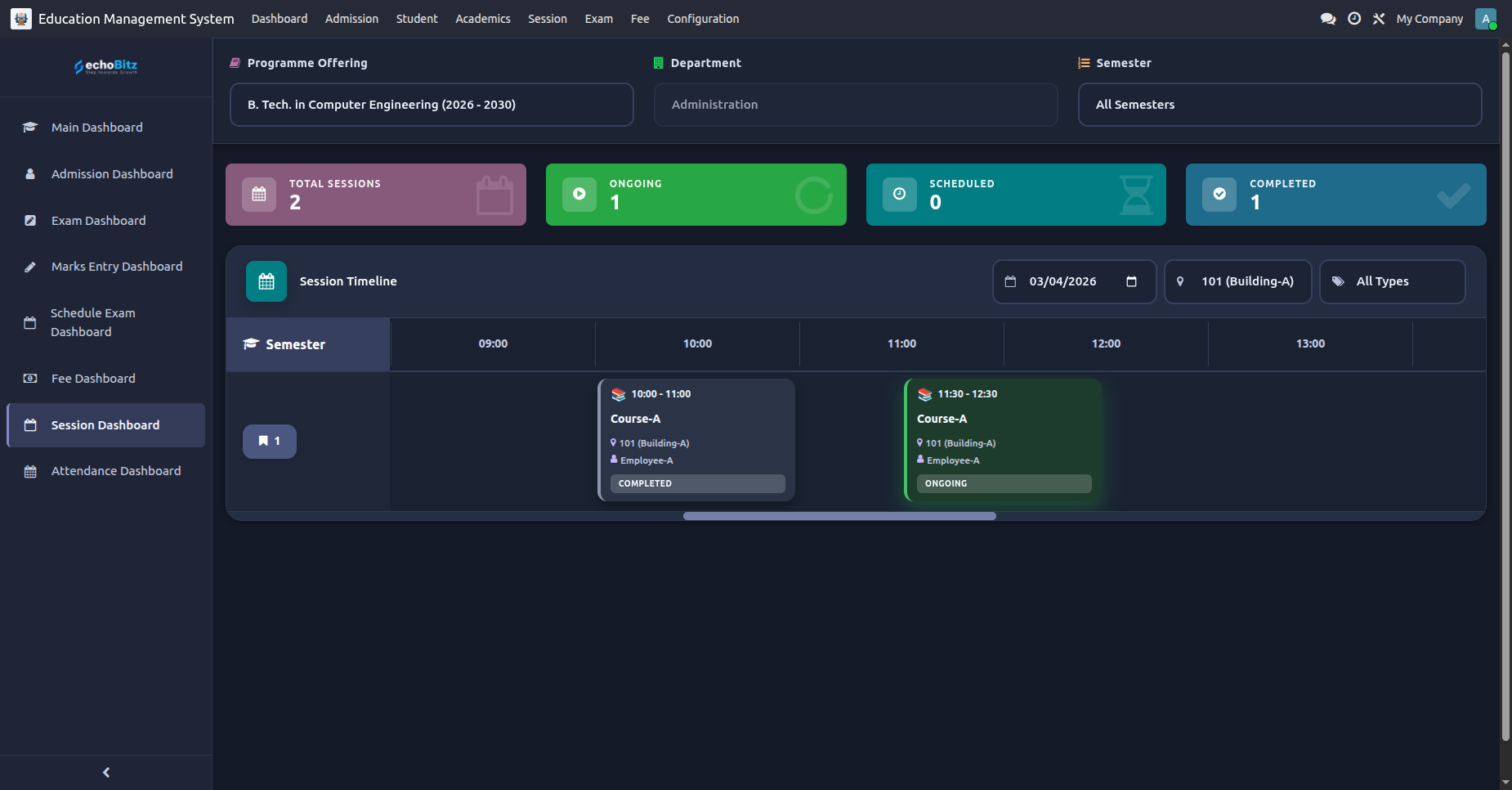Open the My Company switcher

click(x=1429, y=19)
